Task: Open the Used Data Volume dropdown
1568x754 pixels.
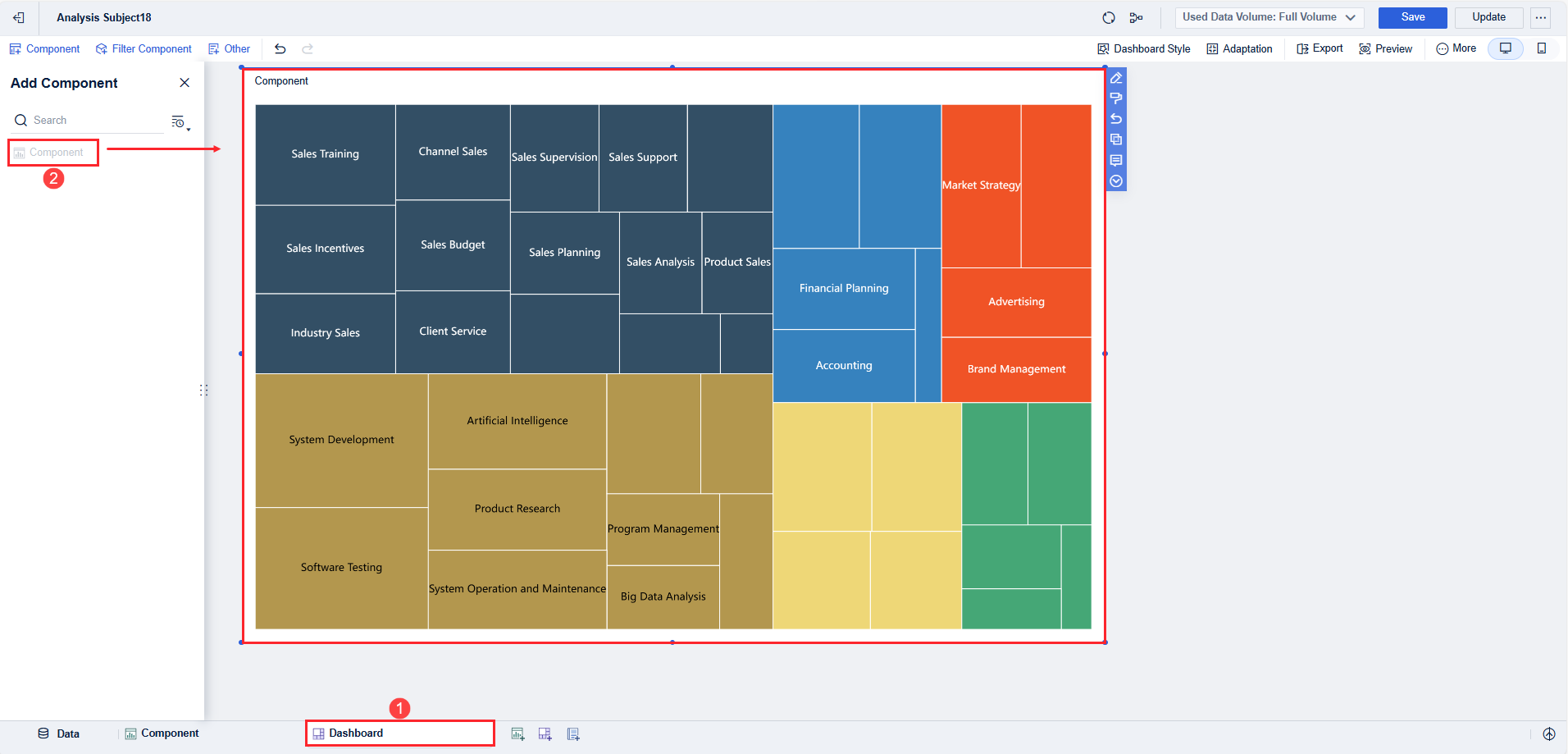Action: pos(1269,17)
